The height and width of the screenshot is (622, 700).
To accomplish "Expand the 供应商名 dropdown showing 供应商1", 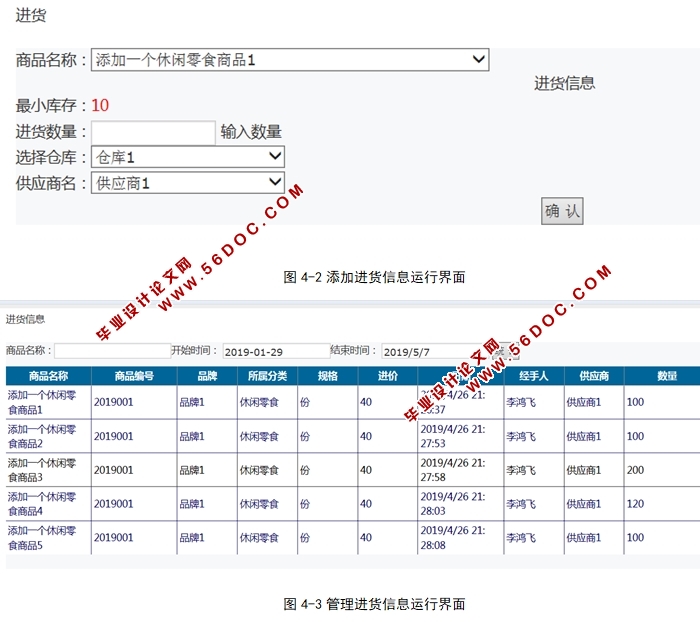I will click(188, 183).
